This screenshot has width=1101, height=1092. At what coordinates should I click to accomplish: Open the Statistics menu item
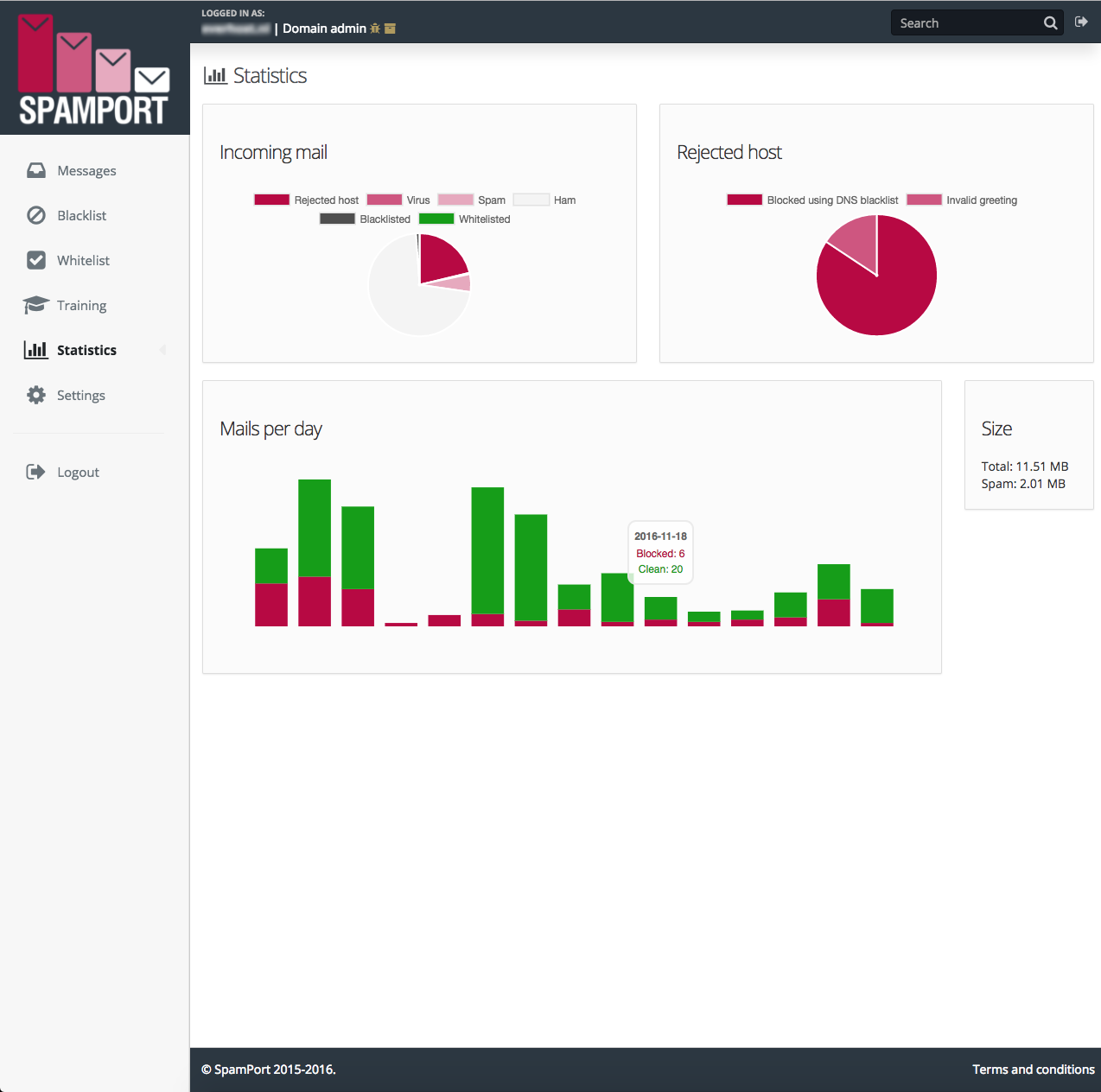tap(86, 350)
